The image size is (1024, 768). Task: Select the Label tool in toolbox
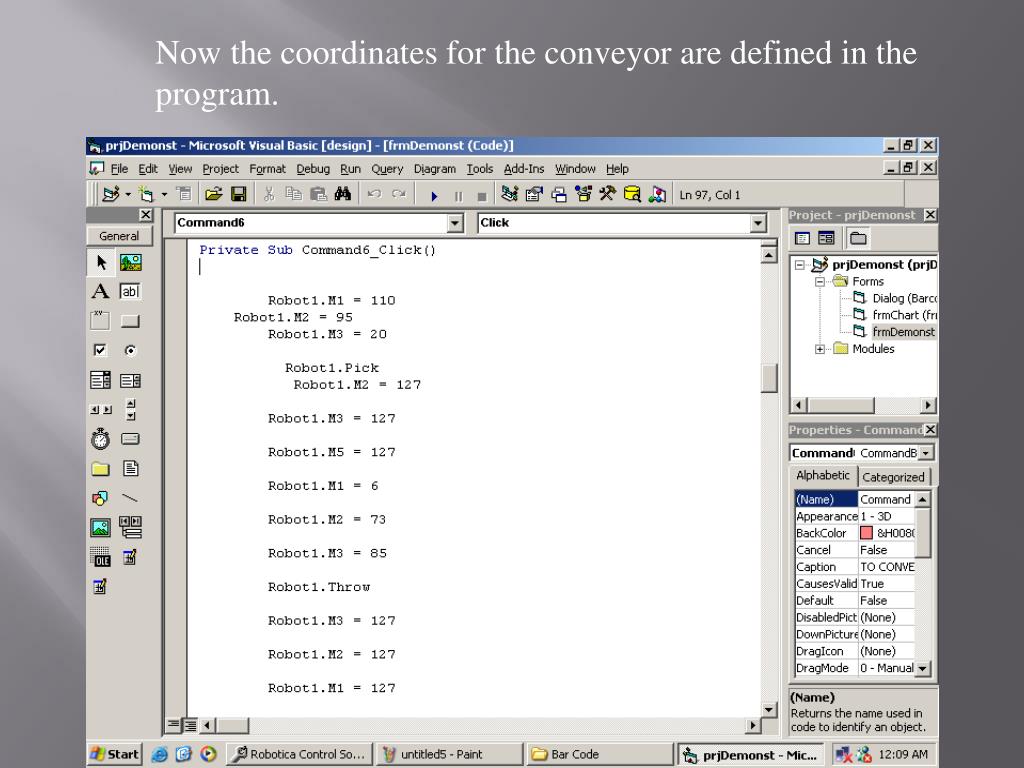point(100,291)
